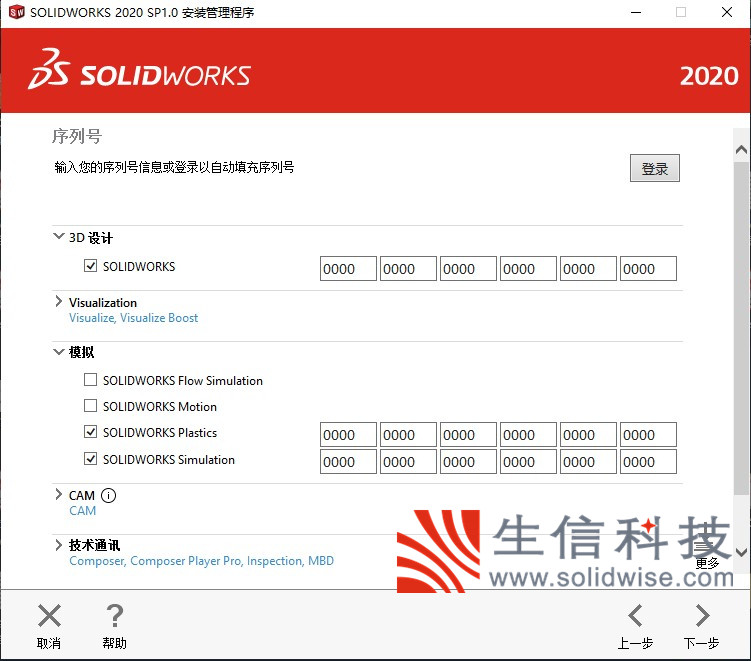This screenshot has width=751, height=661.
Task: Click fifth SOLIDWORKS serial number field
Action: [x=588, y=269]
